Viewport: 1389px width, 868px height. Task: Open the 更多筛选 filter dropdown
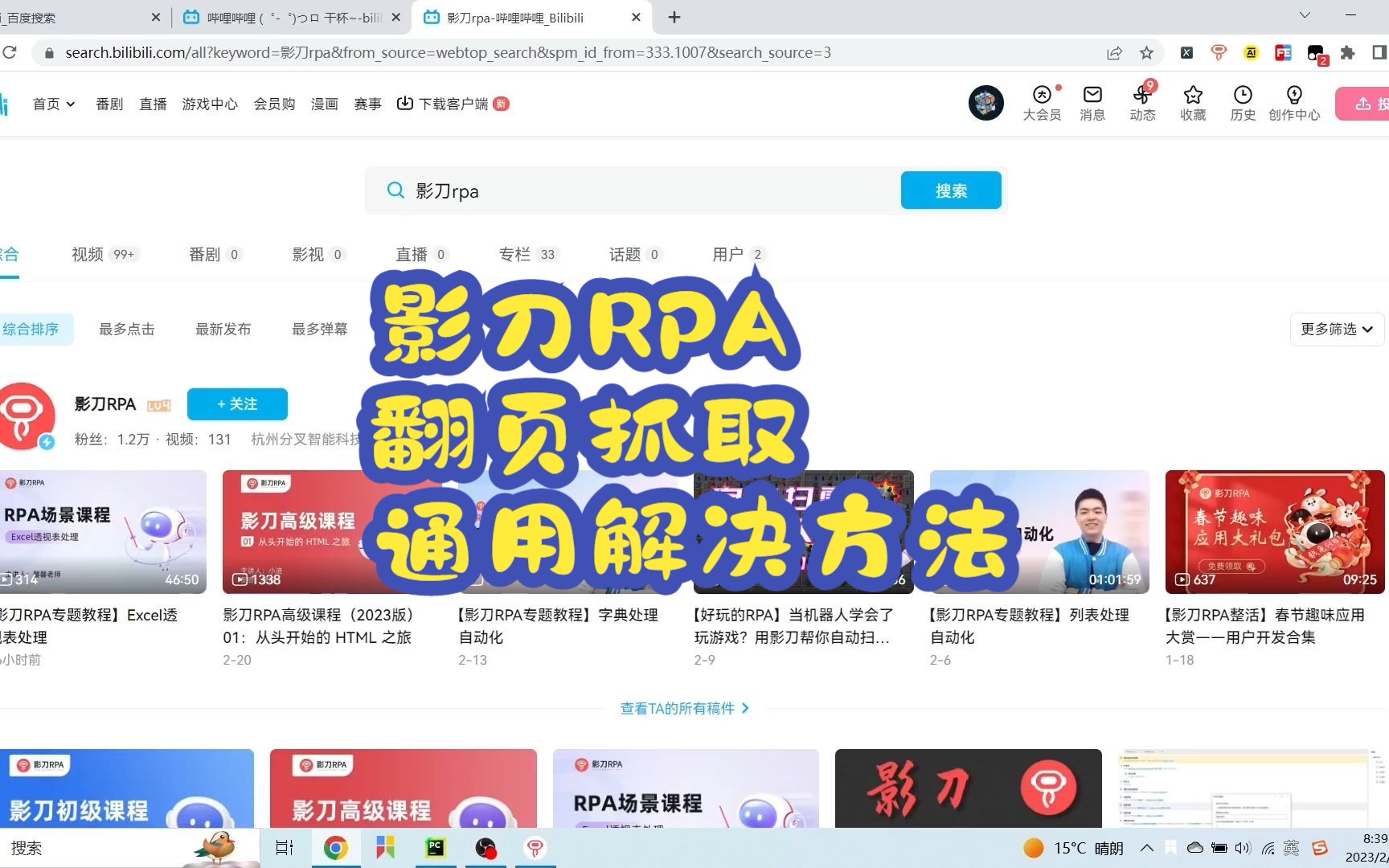coord(1336,329)
